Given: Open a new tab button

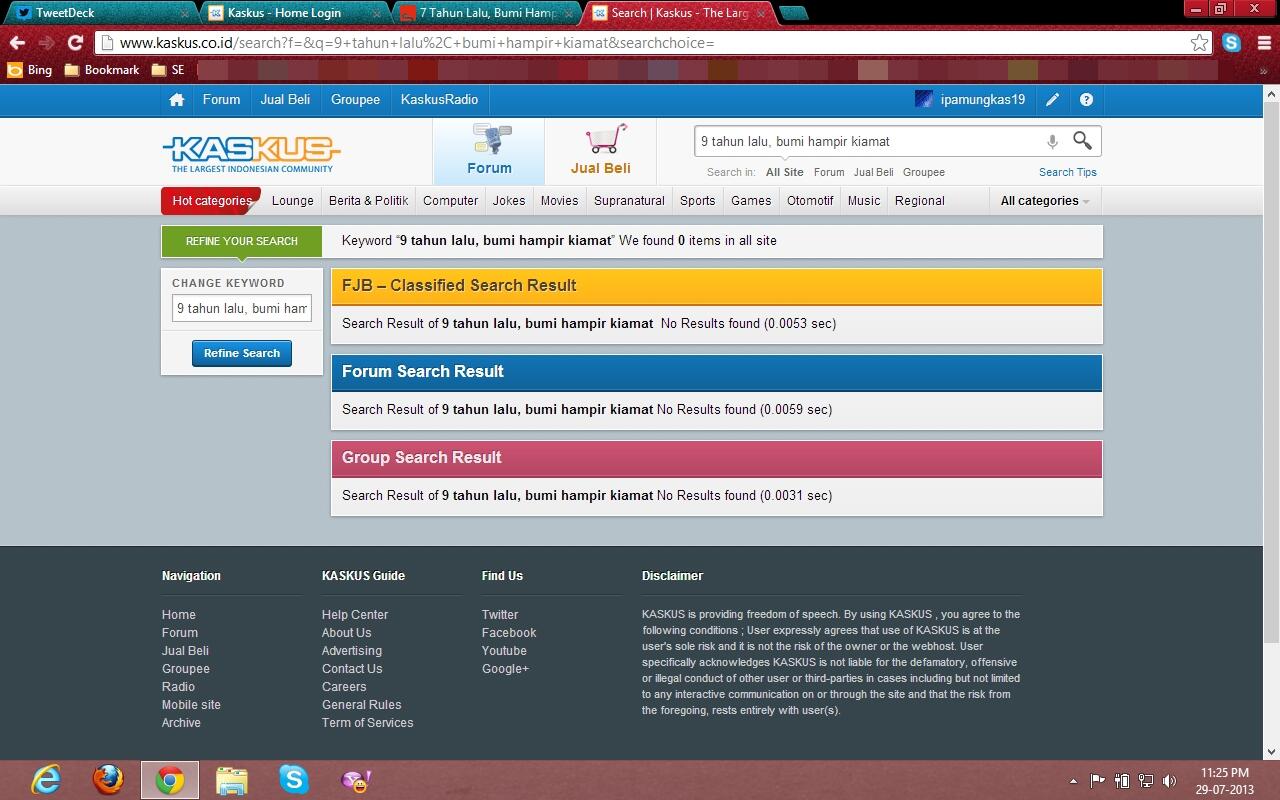Looking at the screenshot, I should (793, 13).
